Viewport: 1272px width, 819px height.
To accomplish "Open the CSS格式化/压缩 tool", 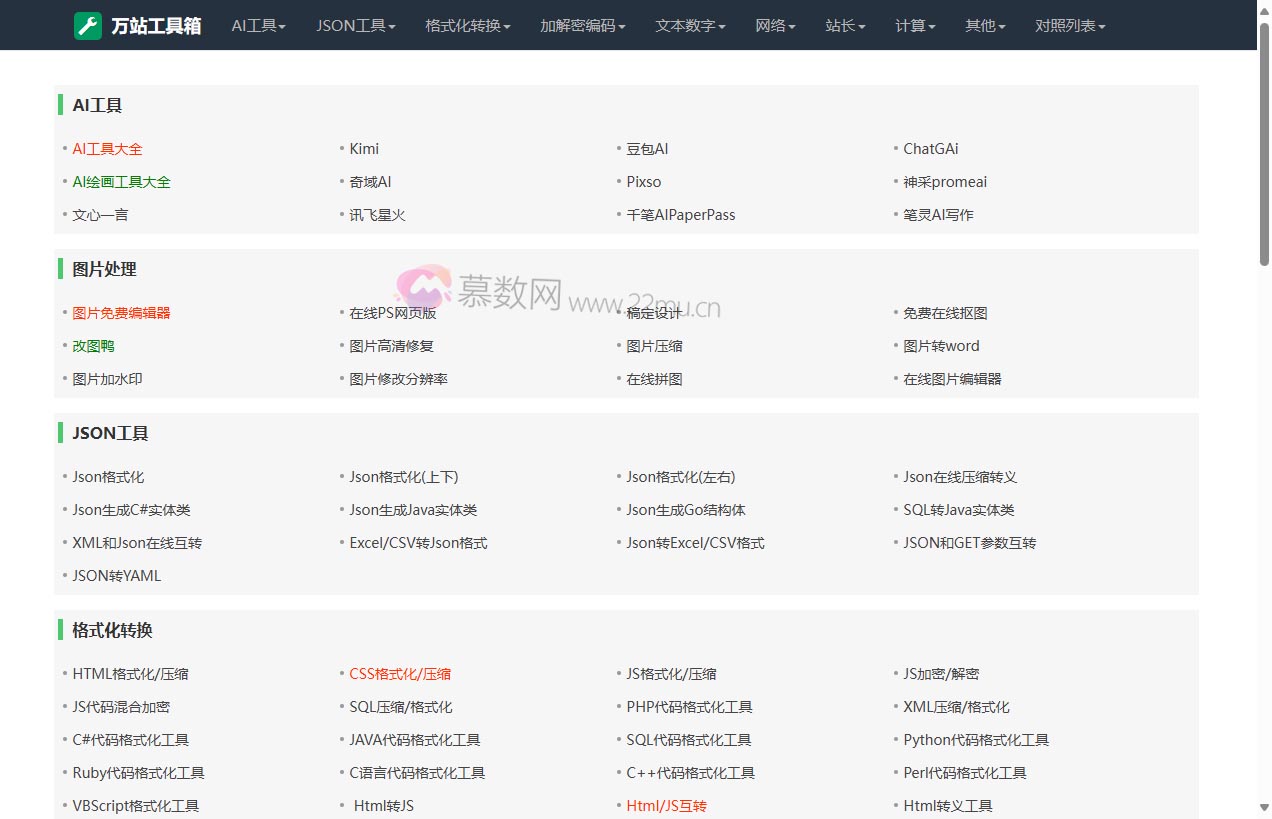I will pyautogui.click(x=400, y=673).
